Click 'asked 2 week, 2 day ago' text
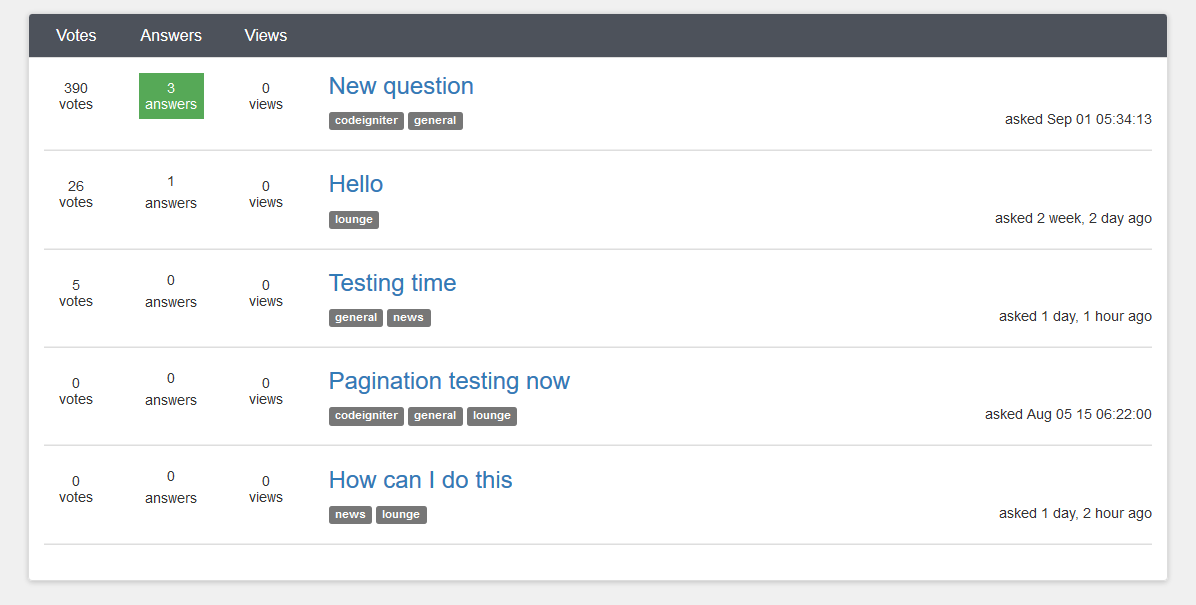The image size is (1196, 605). click(1073, 218)
